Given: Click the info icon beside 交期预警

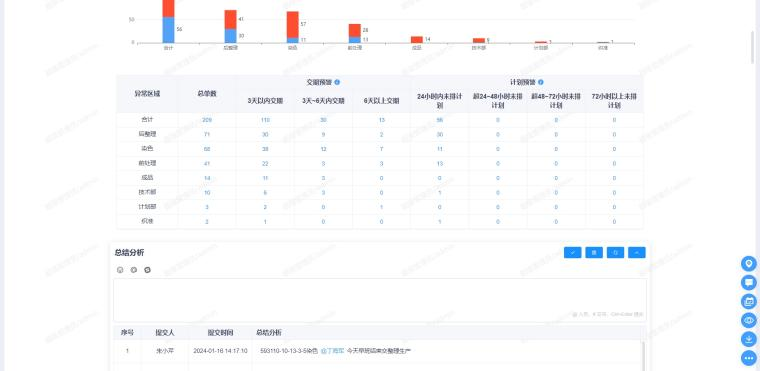Looking at the screenshot, I should 337,82.
